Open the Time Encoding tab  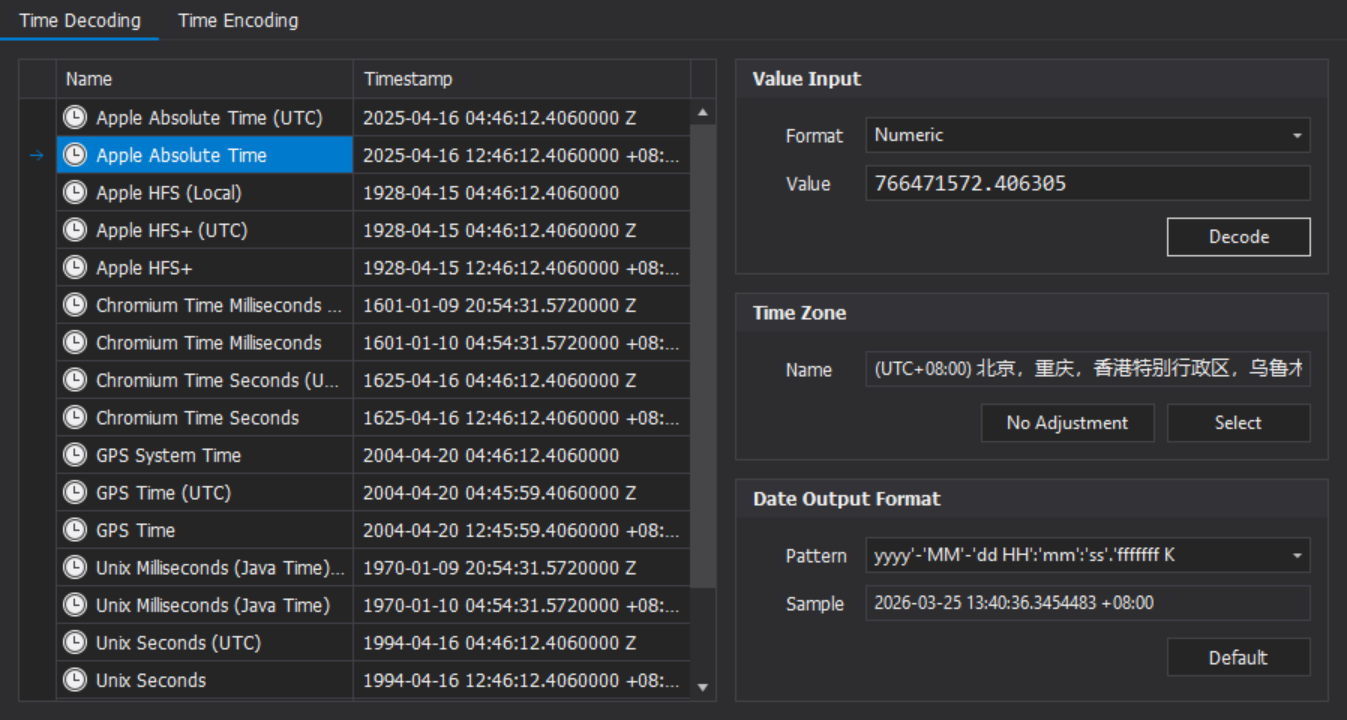(x=238, y=20)
